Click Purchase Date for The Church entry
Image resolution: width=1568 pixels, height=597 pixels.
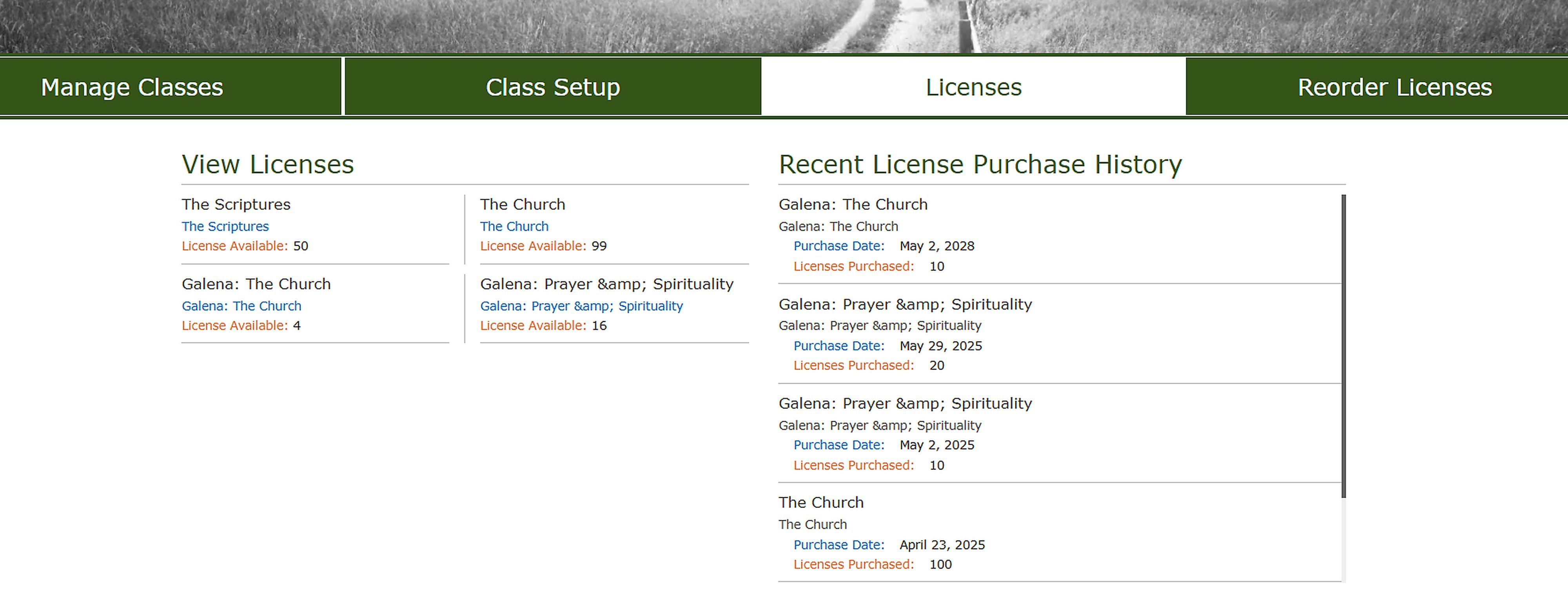[839, 544]
